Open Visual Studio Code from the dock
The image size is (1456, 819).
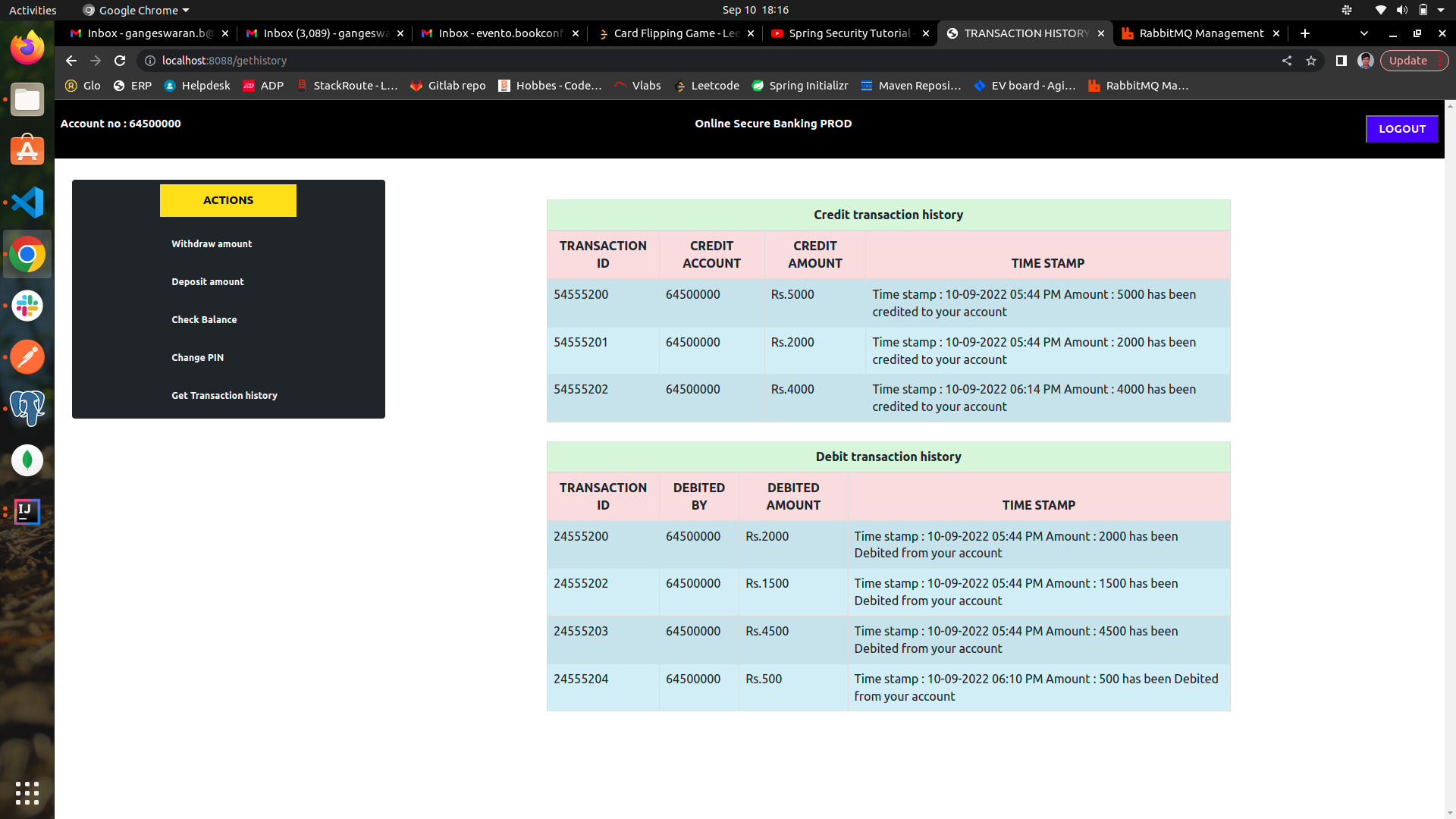click(x=27, y=202)
